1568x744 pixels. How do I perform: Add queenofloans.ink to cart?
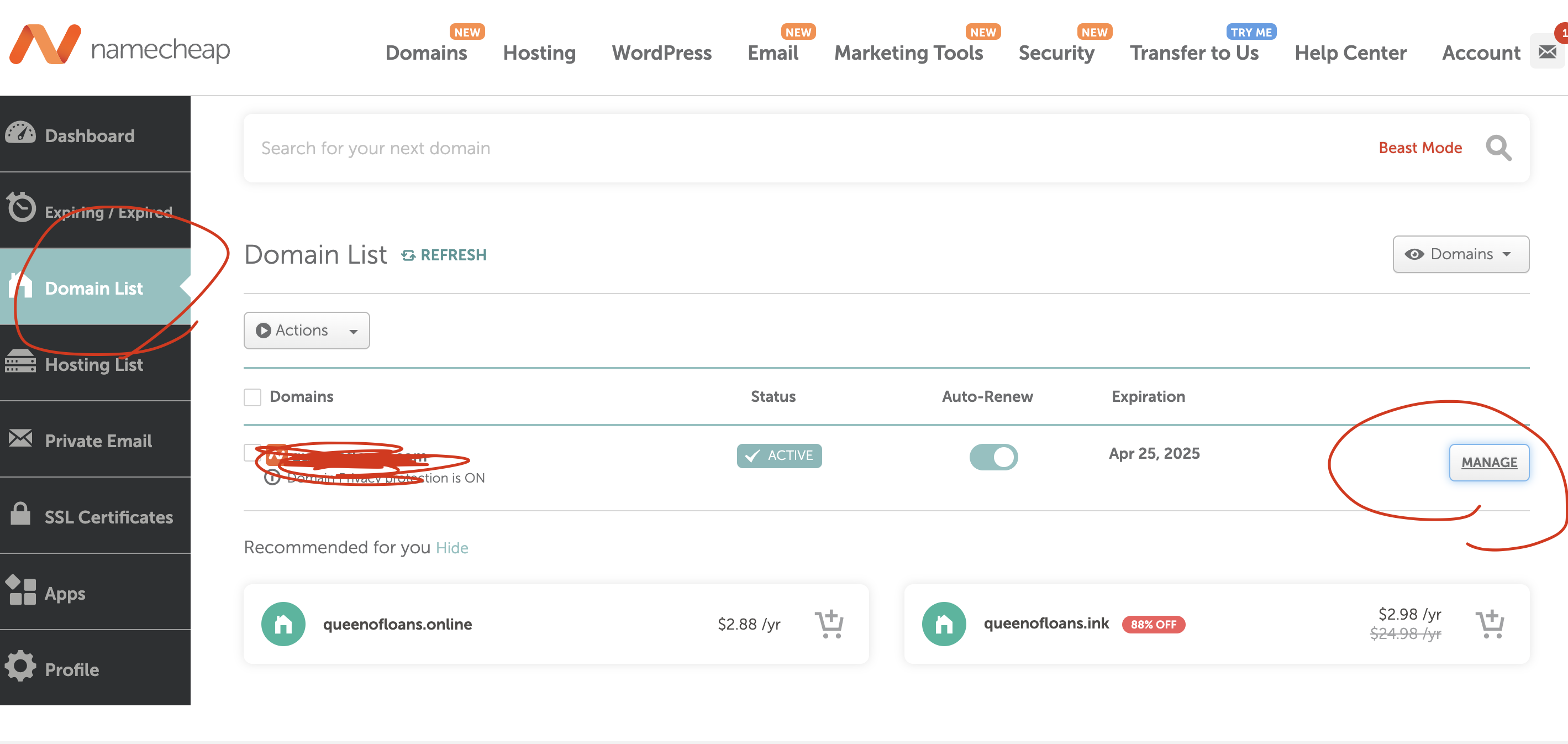[x=1490, y=624]
